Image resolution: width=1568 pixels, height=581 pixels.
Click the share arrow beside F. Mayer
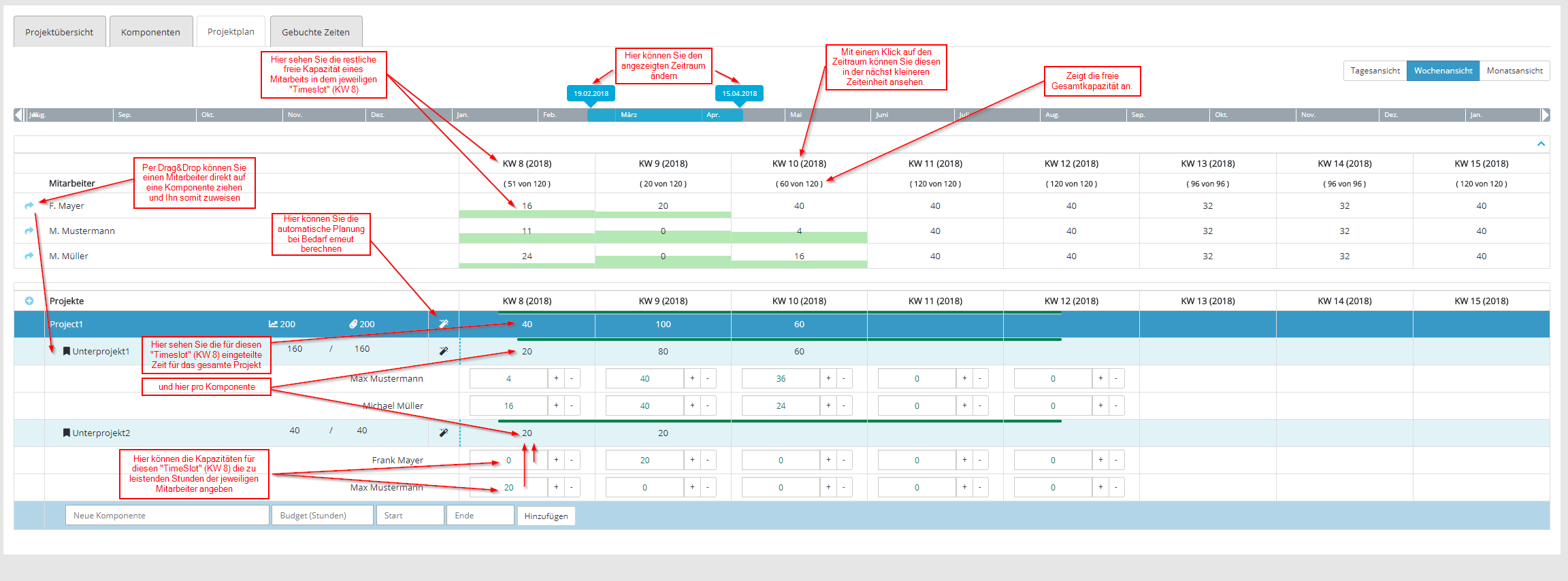pos(29,205)
